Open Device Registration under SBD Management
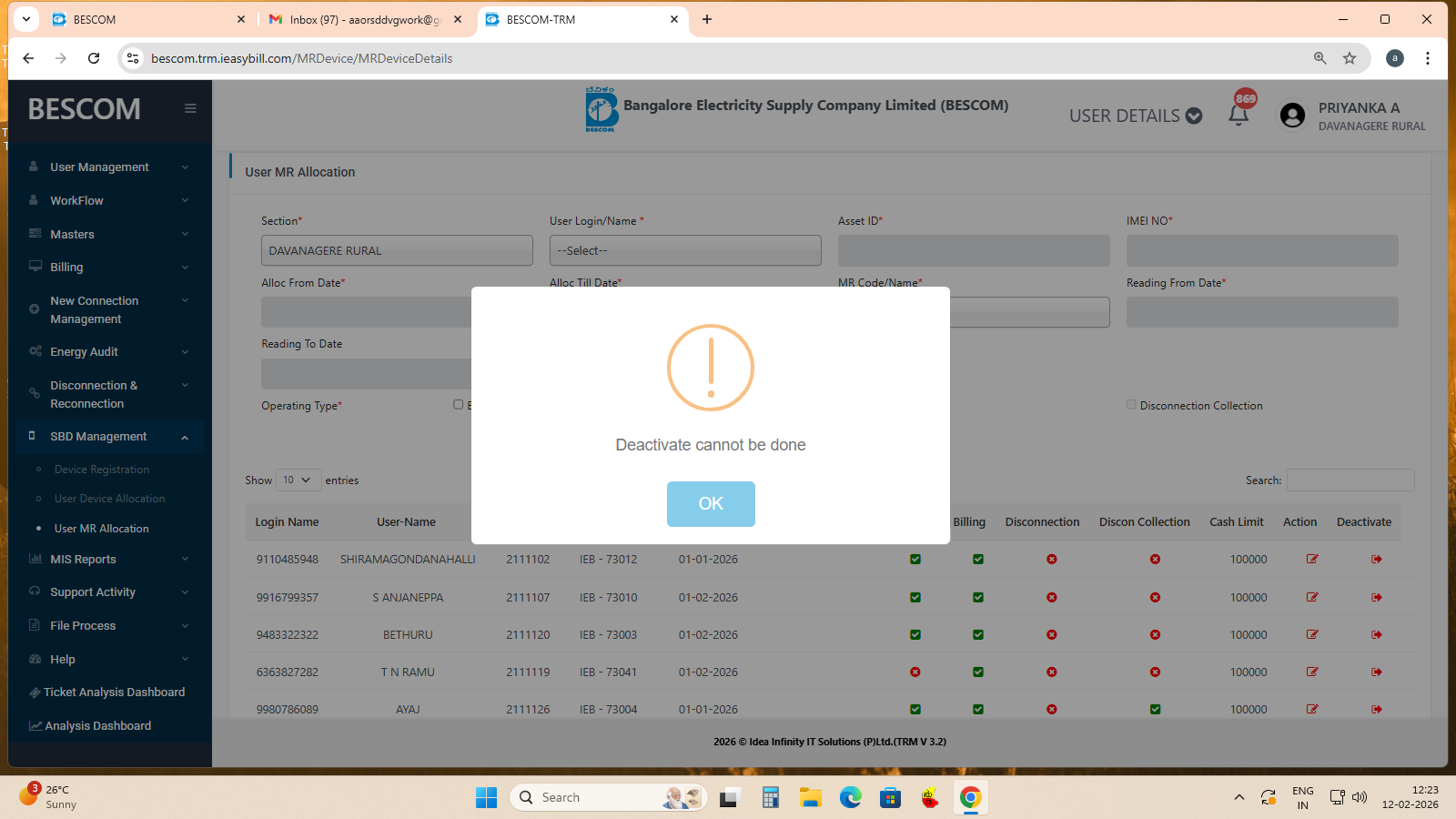 tap(102, 470)
